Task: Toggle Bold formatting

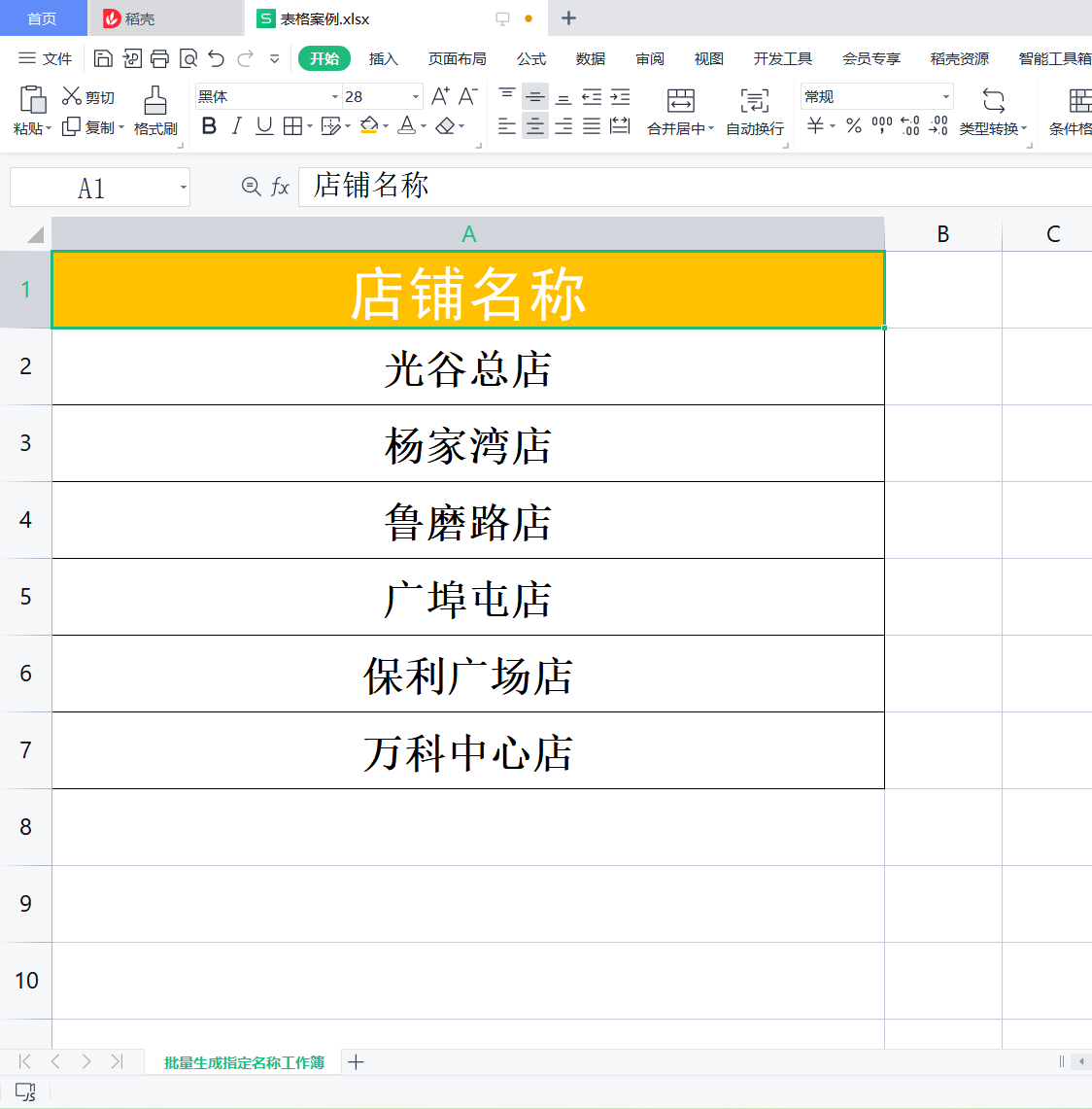Action: pyautogui.click(x=209, y=126)
